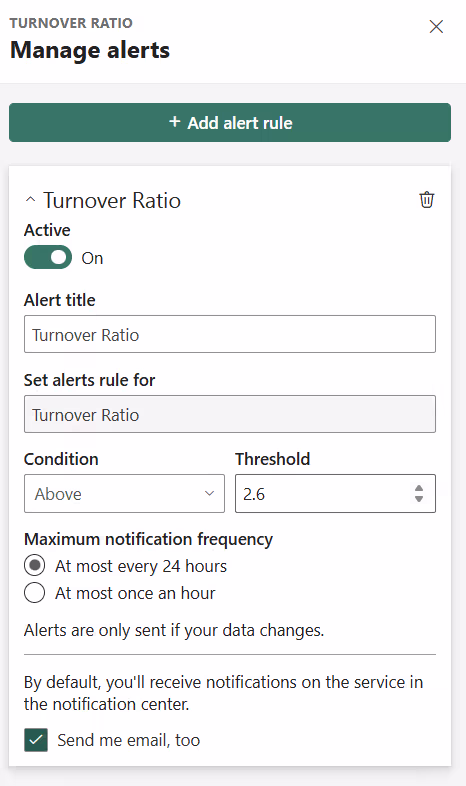Click the Maximum notification frequency label

148,539
